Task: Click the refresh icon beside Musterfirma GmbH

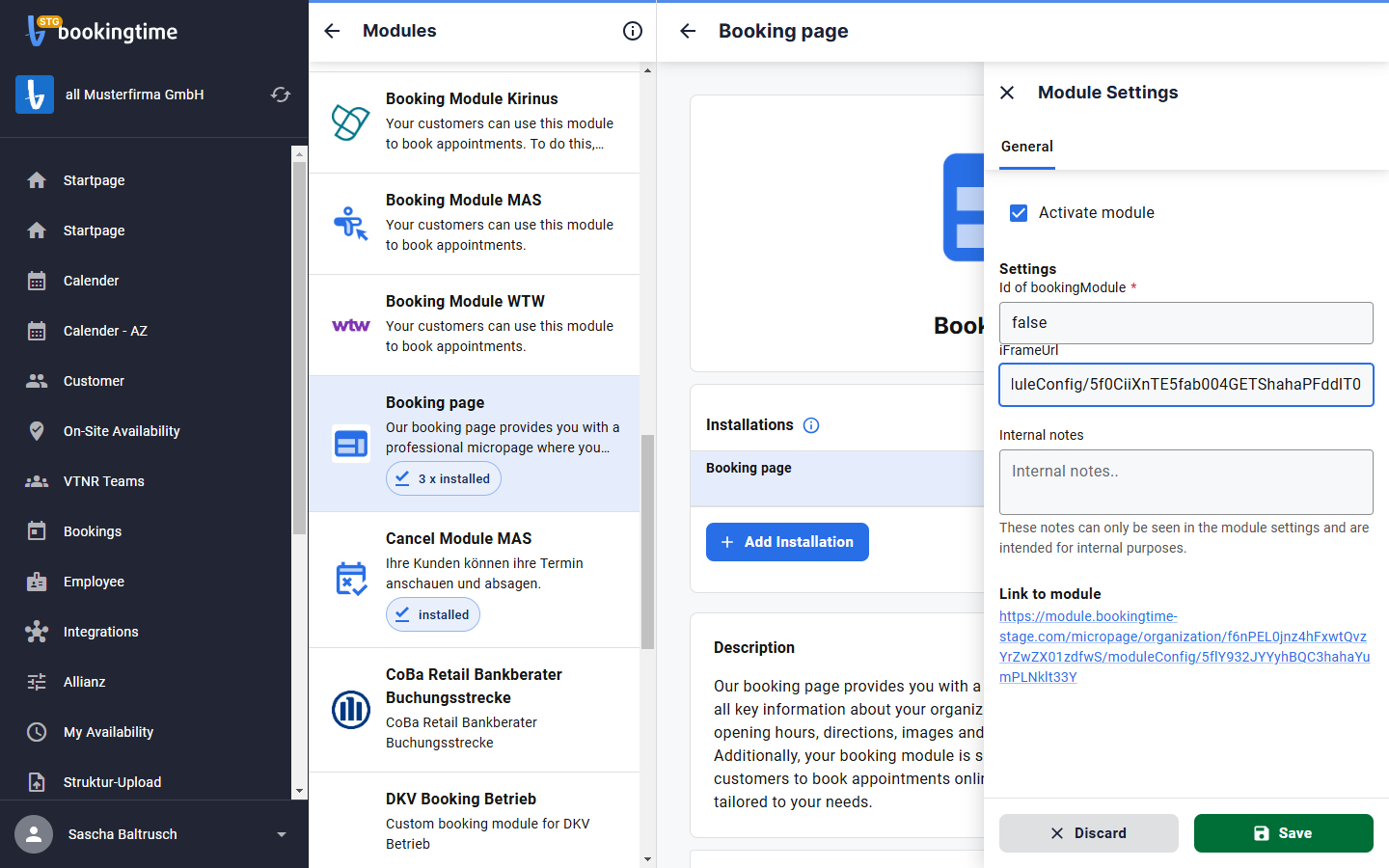Action: coord(281,95)
